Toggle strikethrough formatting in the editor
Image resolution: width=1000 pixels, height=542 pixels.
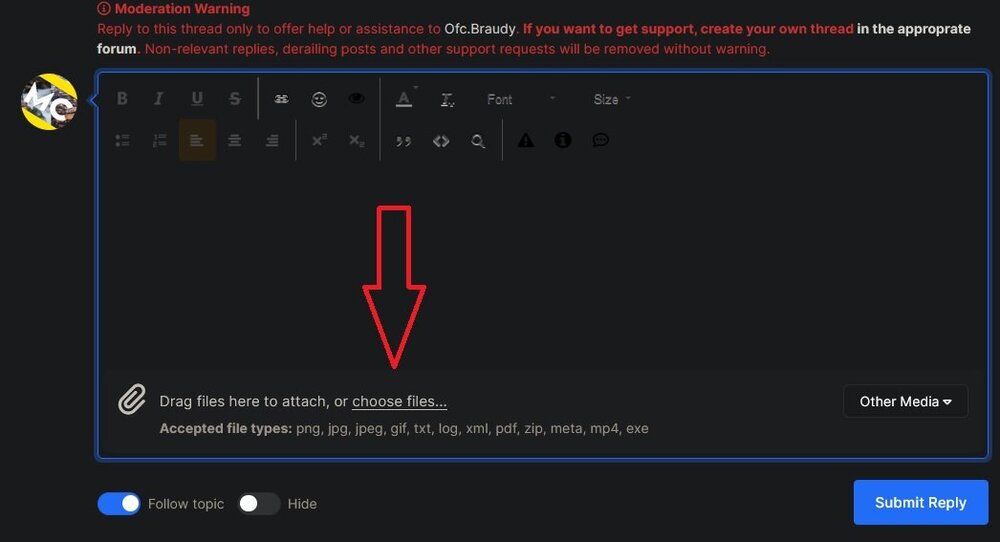click(x=235, y=99)
